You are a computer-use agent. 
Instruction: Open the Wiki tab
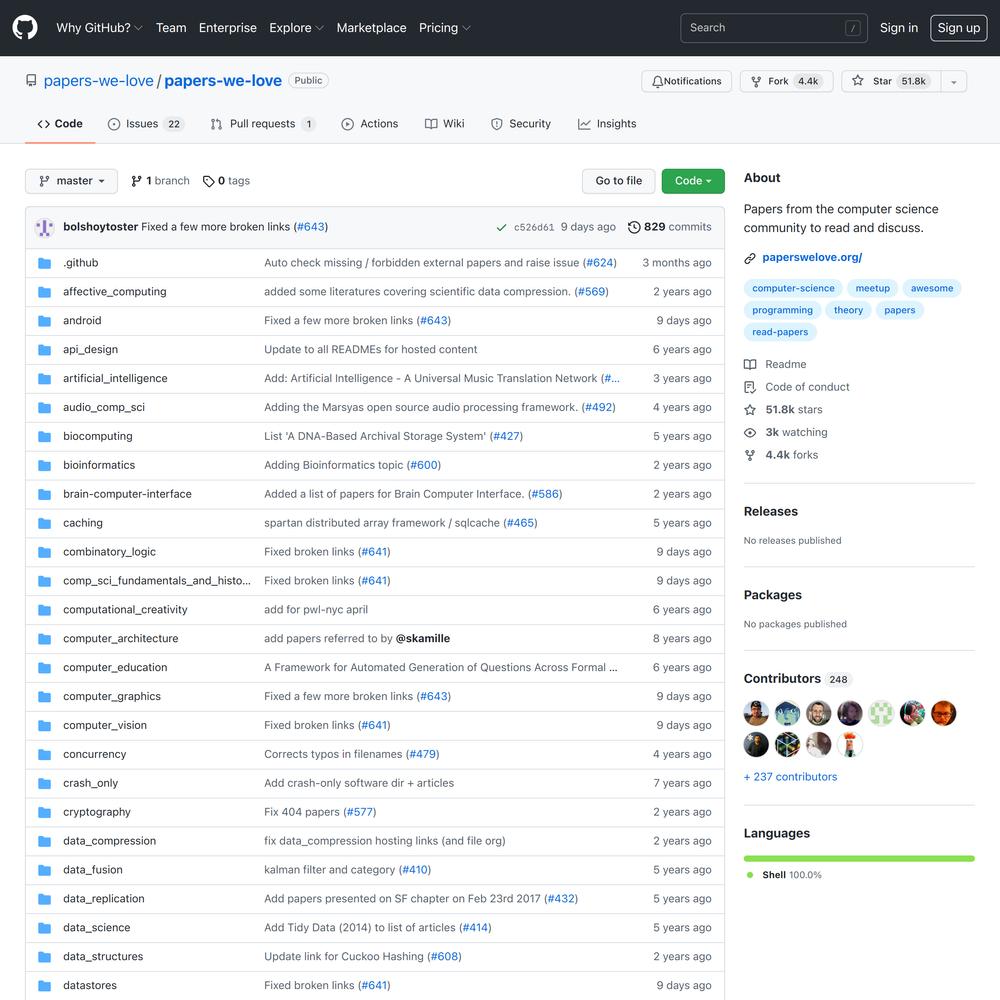point(445,124)
